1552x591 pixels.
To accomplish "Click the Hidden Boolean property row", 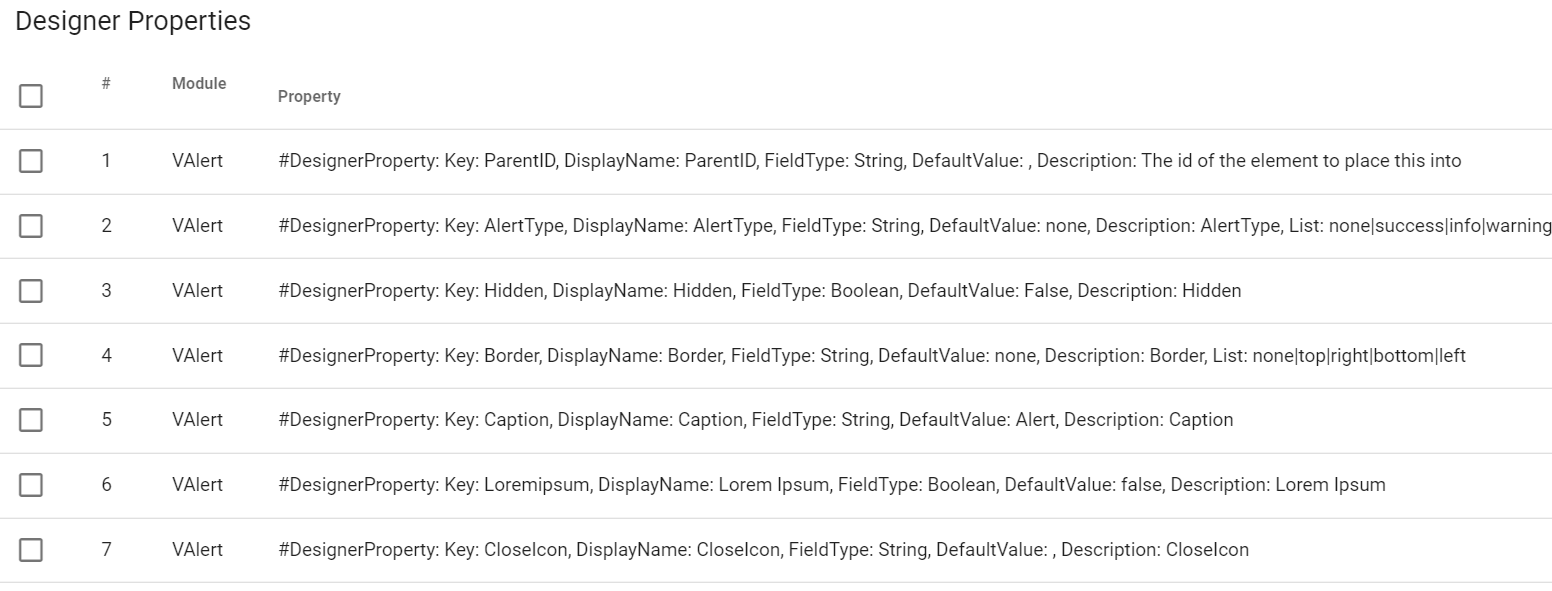I will (x=760, y=291).
